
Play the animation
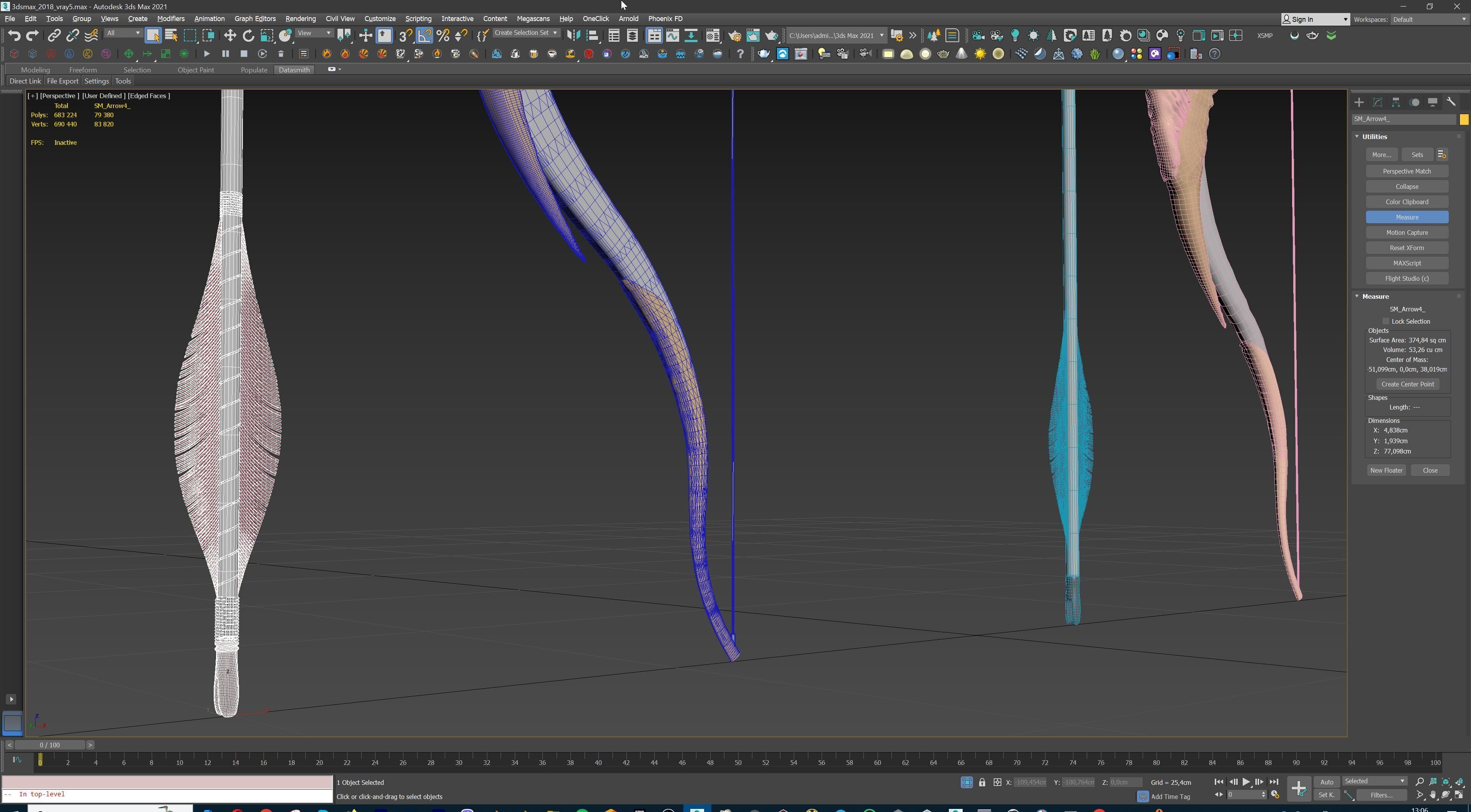(1246, 782)
